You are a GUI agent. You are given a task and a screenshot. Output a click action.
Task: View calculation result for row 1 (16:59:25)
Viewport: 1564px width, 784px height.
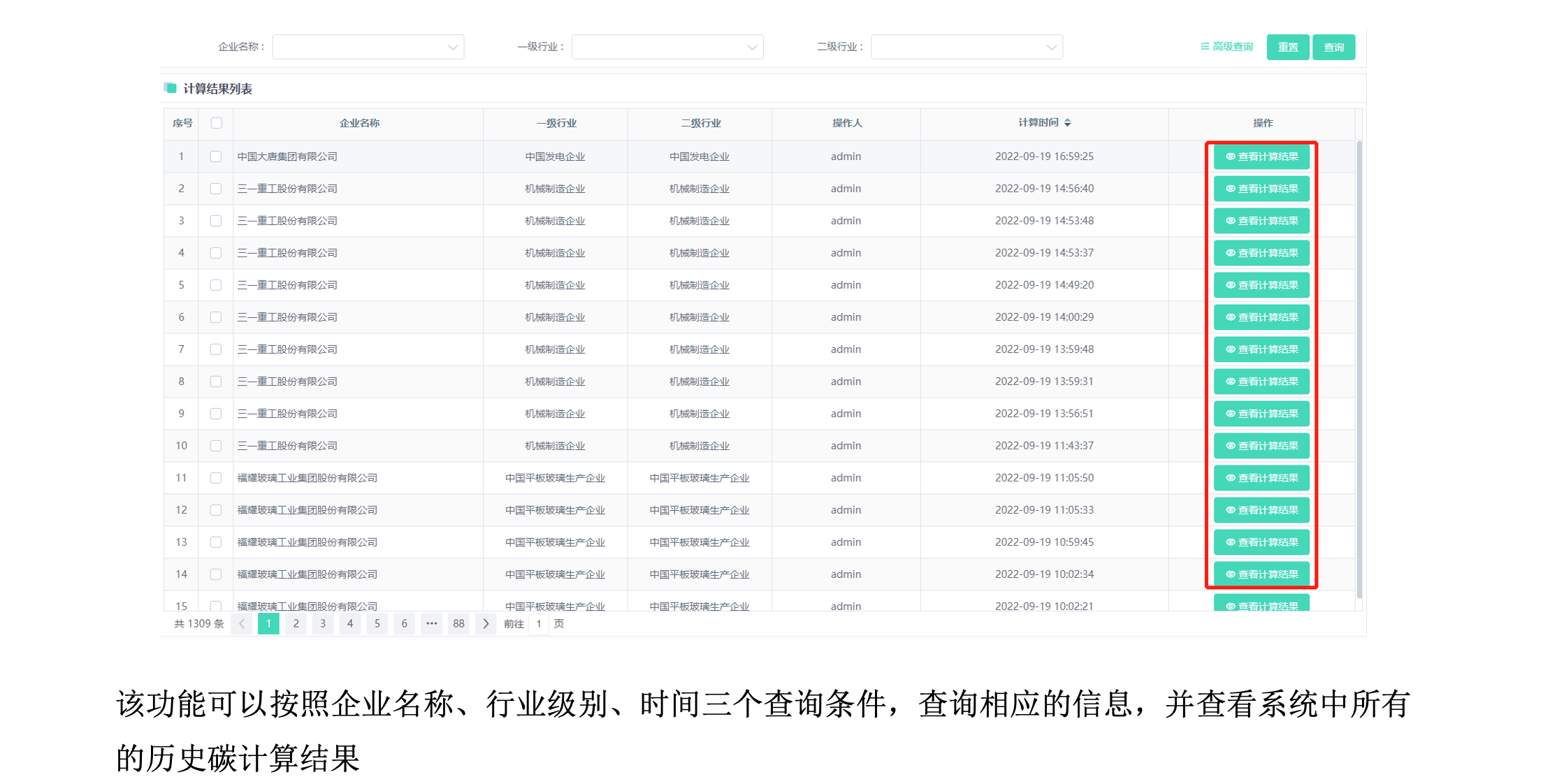(1261, 157)
